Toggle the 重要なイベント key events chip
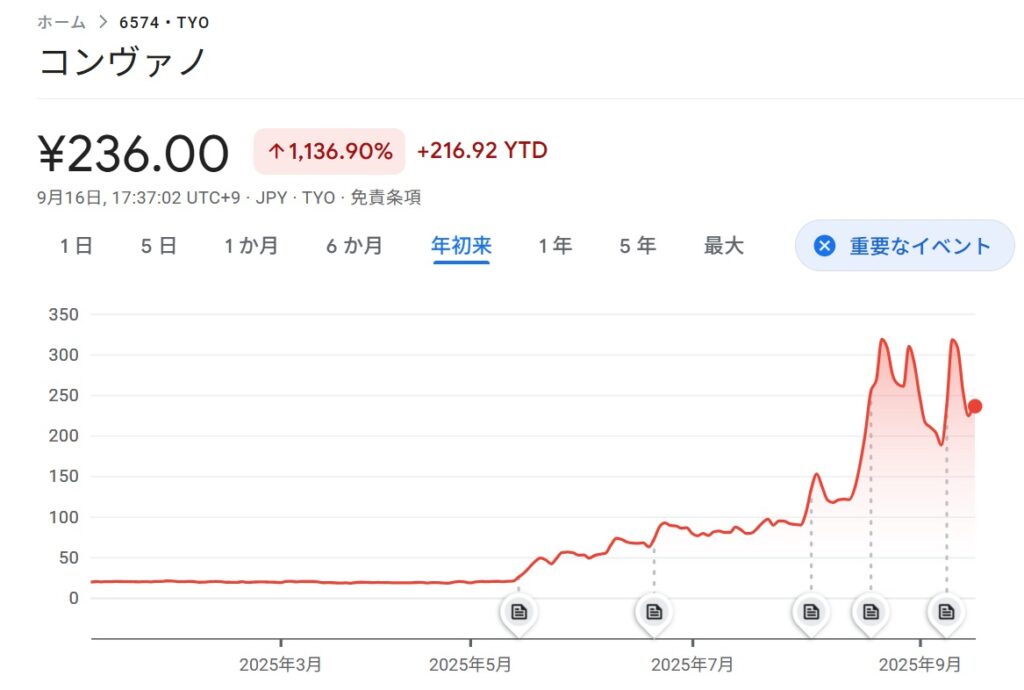 (x=905, y=246)
